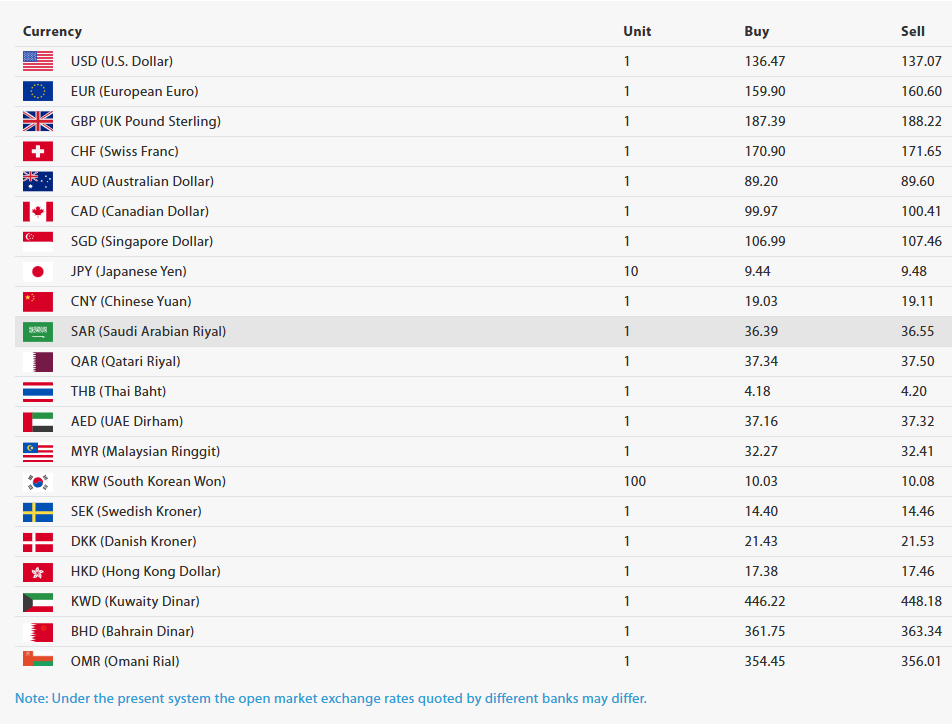Click the Sell column header
This screenshot has width=952, height=724.
[x=913, y=32]
